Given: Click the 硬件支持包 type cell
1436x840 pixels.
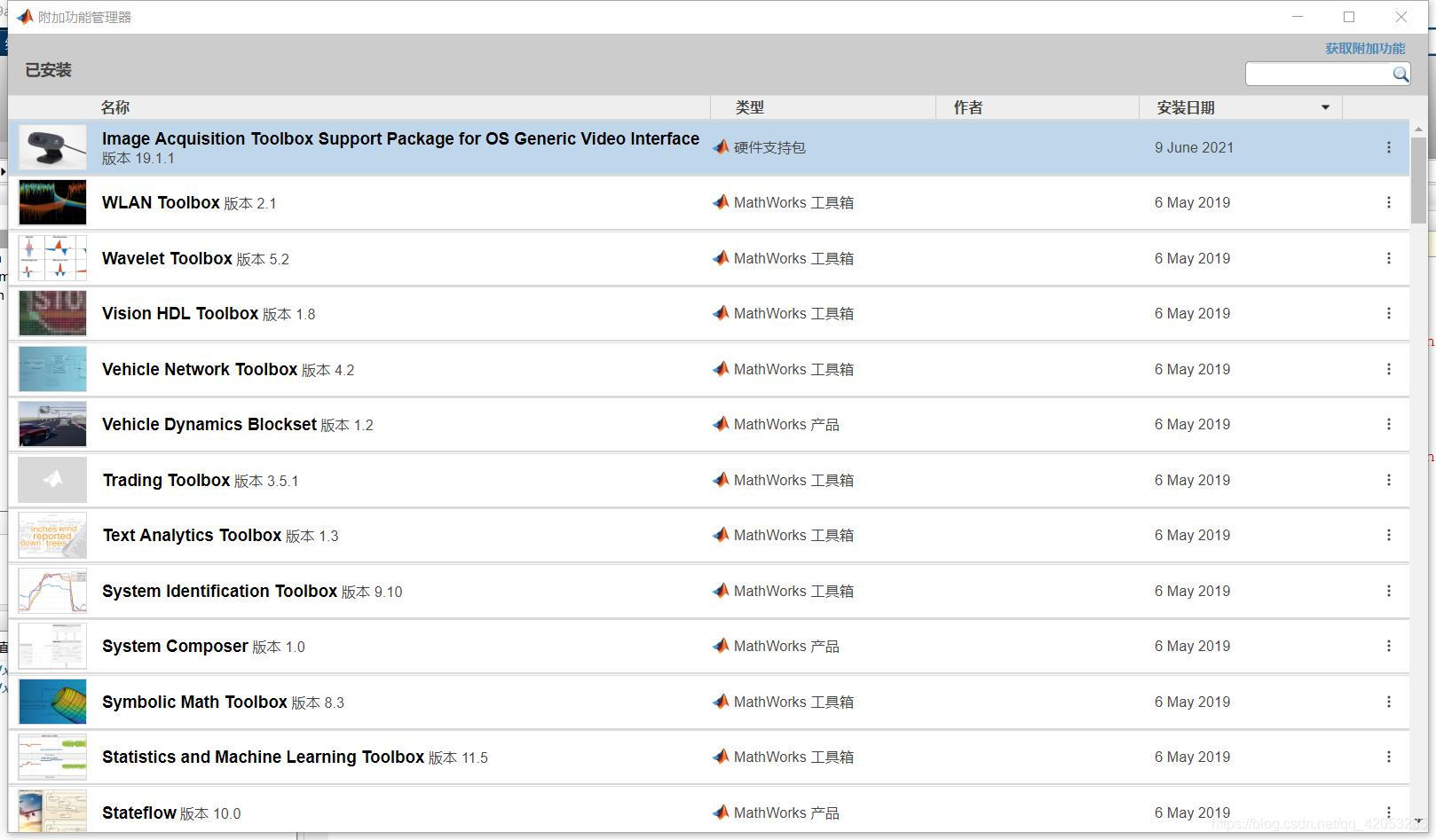Looking at the screenshot, I should pos(769,147).
